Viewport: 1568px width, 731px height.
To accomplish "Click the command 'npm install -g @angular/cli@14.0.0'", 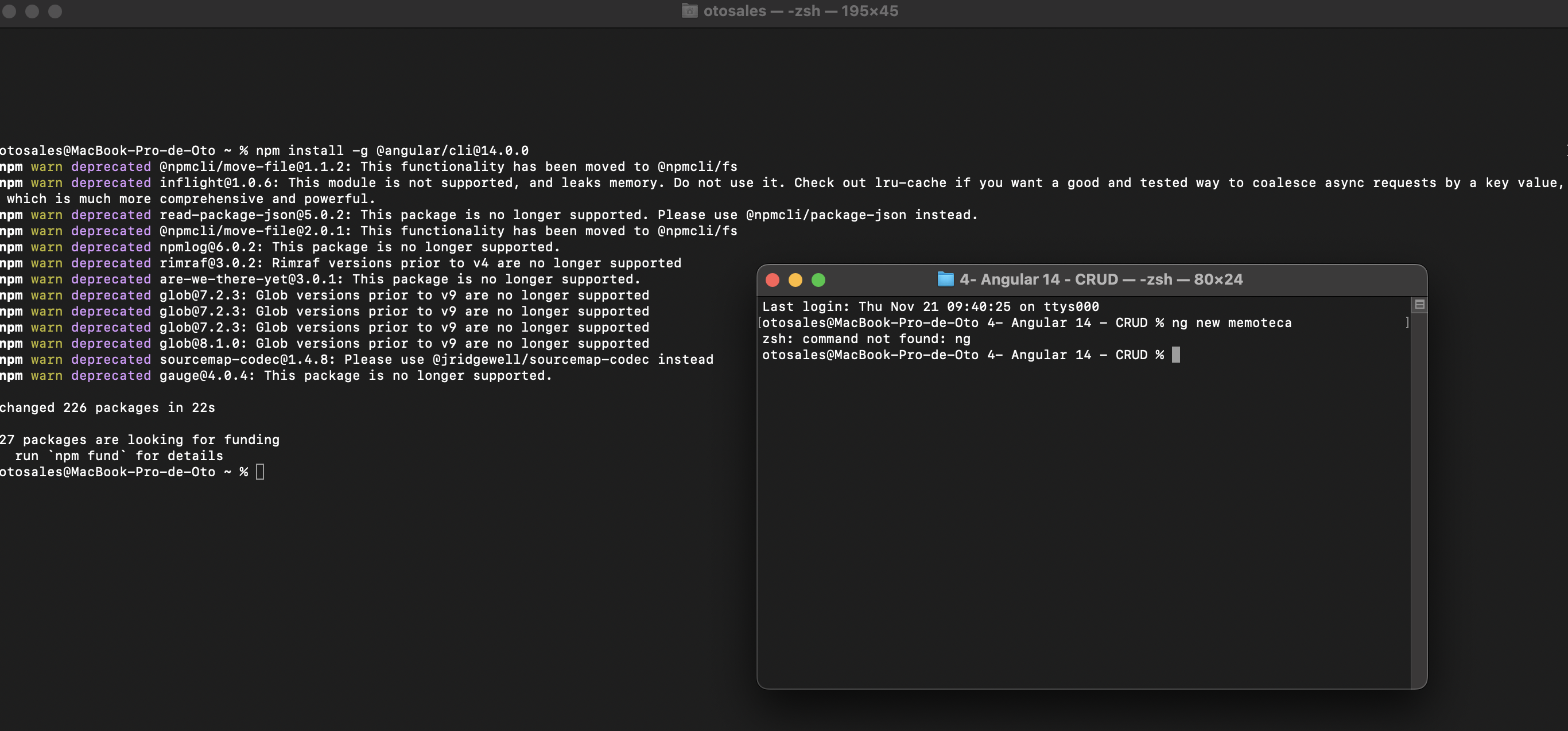I will pyautogui.click(x=392, y=150).
